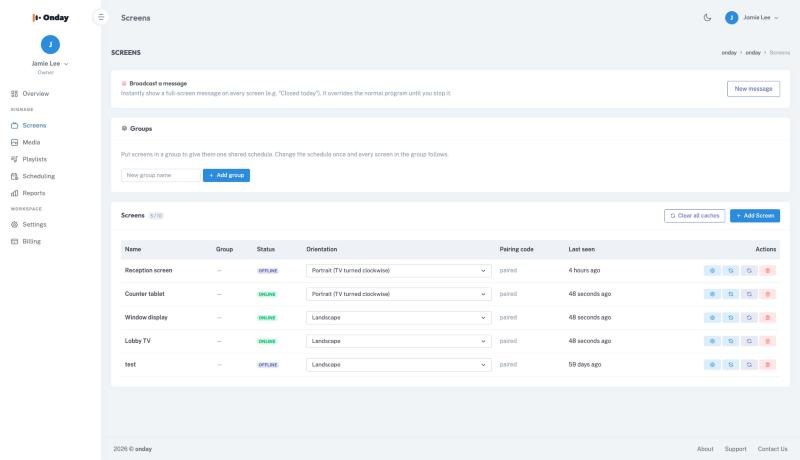
Task: Click Add Screen button
Action: [x=755, y=216]
